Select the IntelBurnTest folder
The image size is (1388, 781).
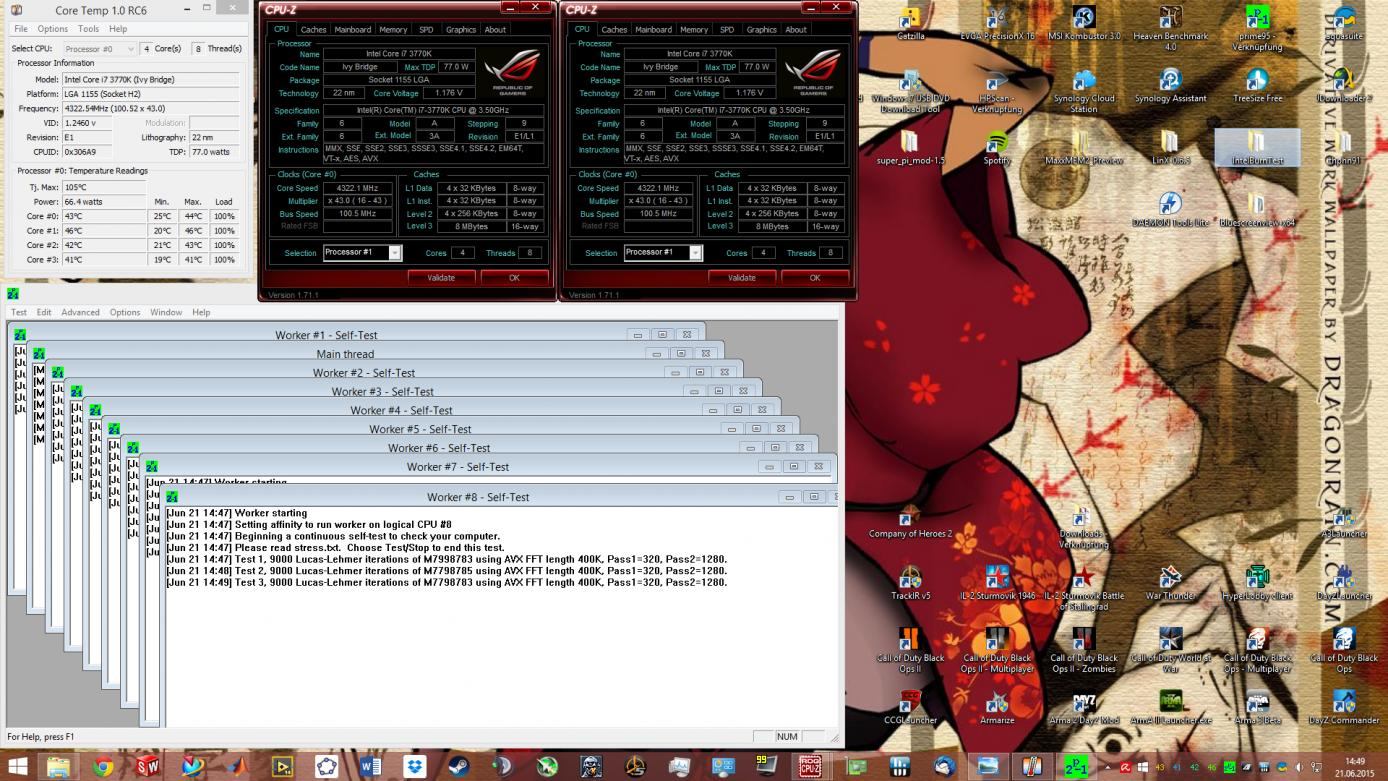(x=1257, y=148)
